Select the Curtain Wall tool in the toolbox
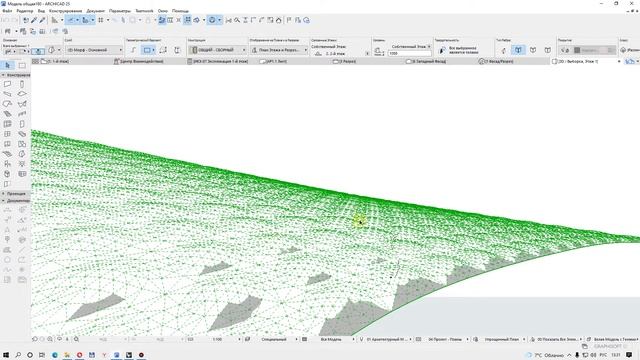 (x=7, y=124)
